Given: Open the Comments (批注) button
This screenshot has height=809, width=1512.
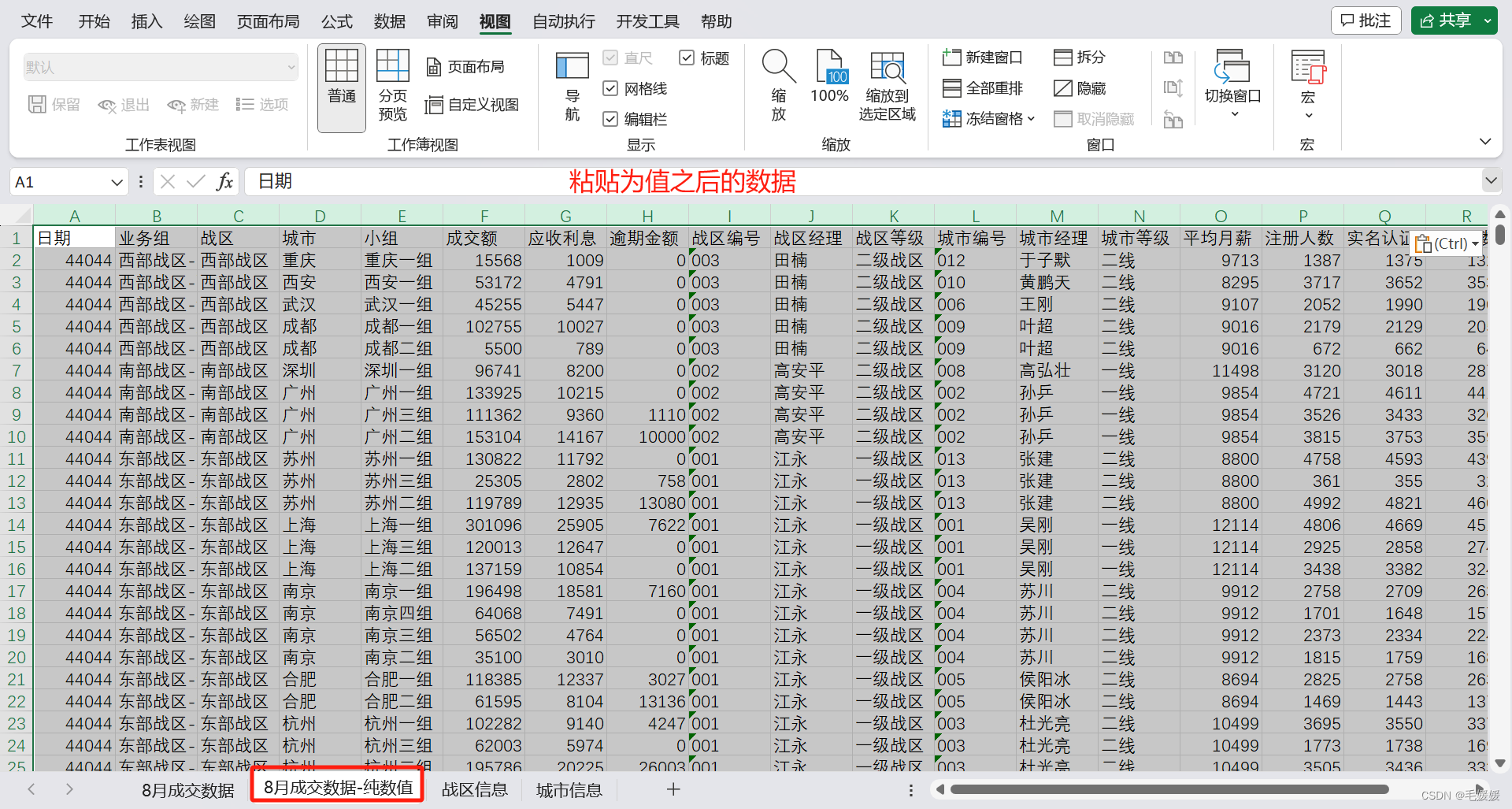Looking at the screenshot, I should click(1366, 20).
